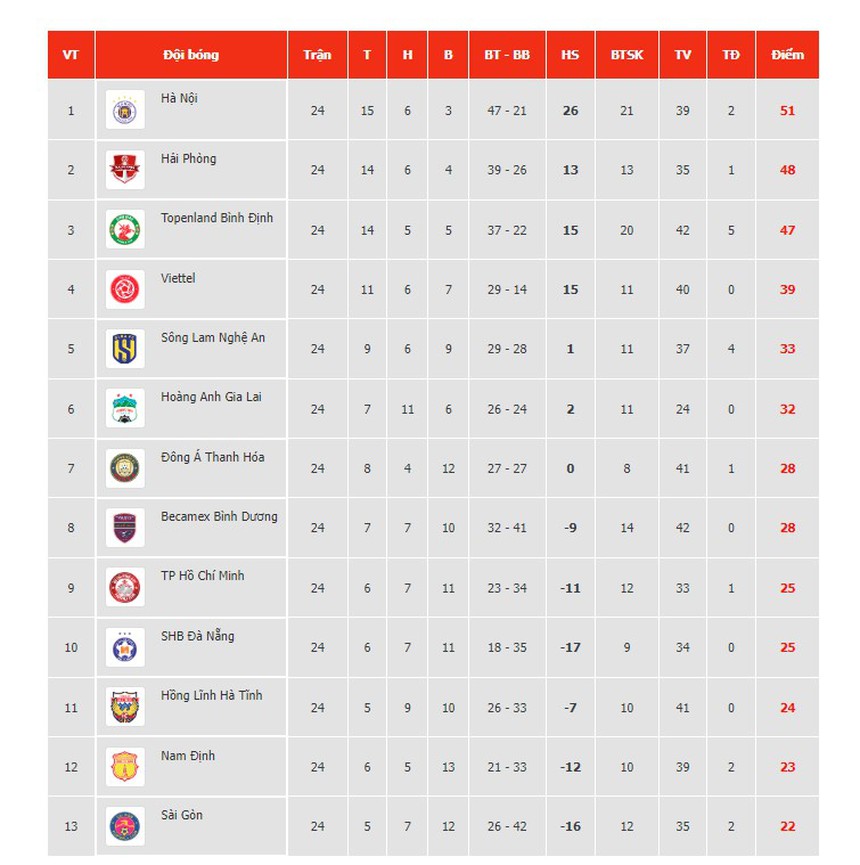Screen dimensions: 860x865
Task: Click the BT - BB column header
Action: point(507,55)
